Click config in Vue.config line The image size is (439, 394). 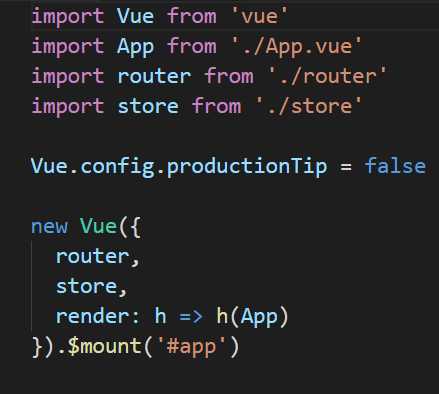pyautogui.click(x=117, y=167)
